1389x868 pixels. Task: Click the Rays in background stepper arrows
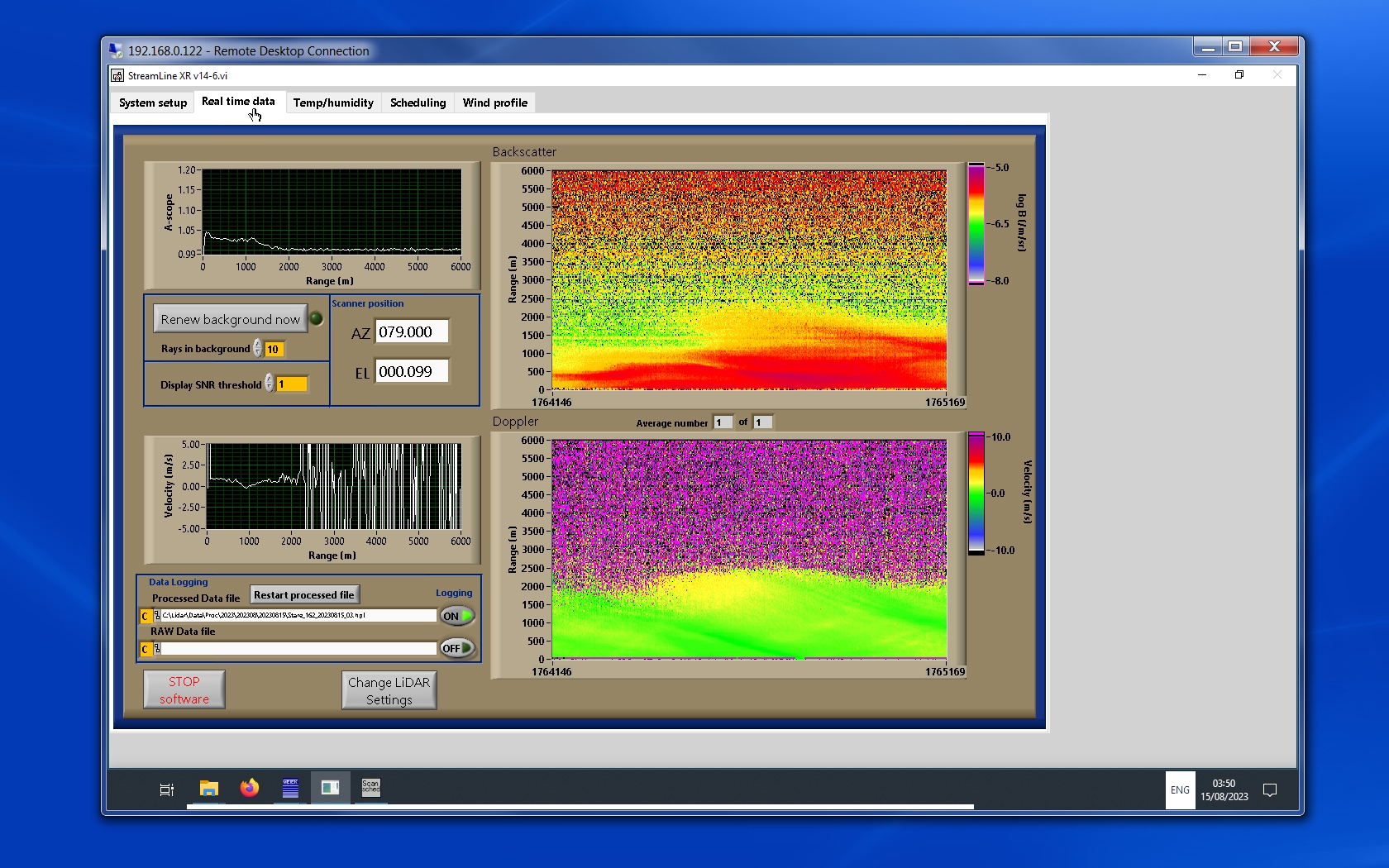coord(258,349)
